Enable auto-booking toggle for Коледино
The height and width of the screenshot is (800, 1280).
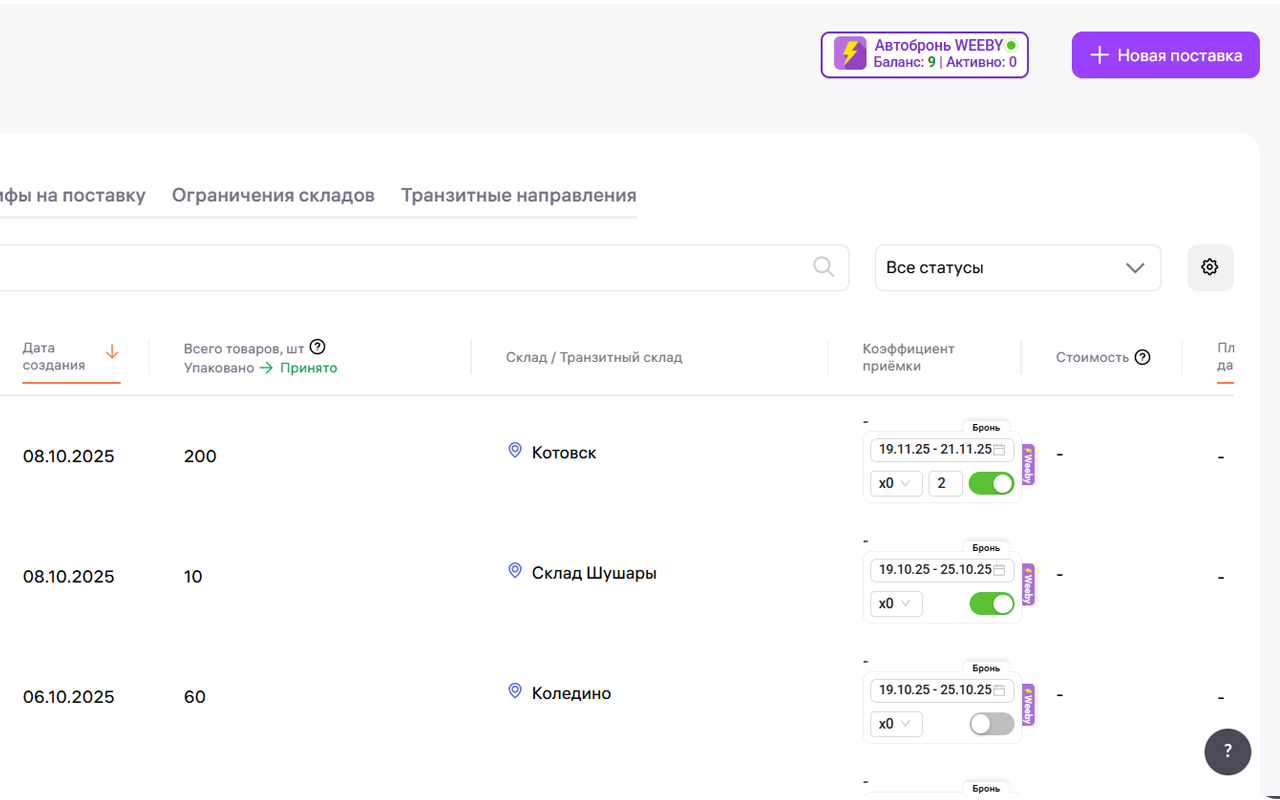pyautogui.click(x=992, y=724)
